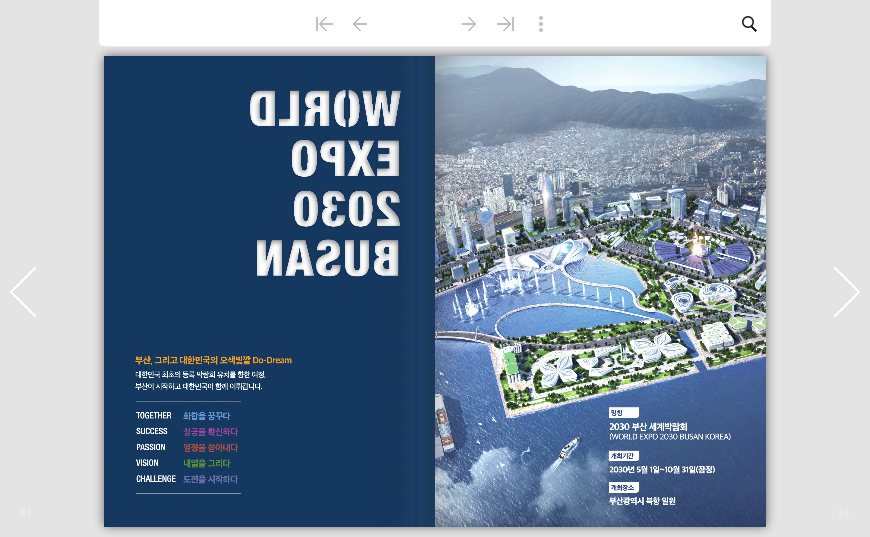This screenshot has height=537, width=870.
Task: Click the TOGETHER label
Action: coord(154,416)
